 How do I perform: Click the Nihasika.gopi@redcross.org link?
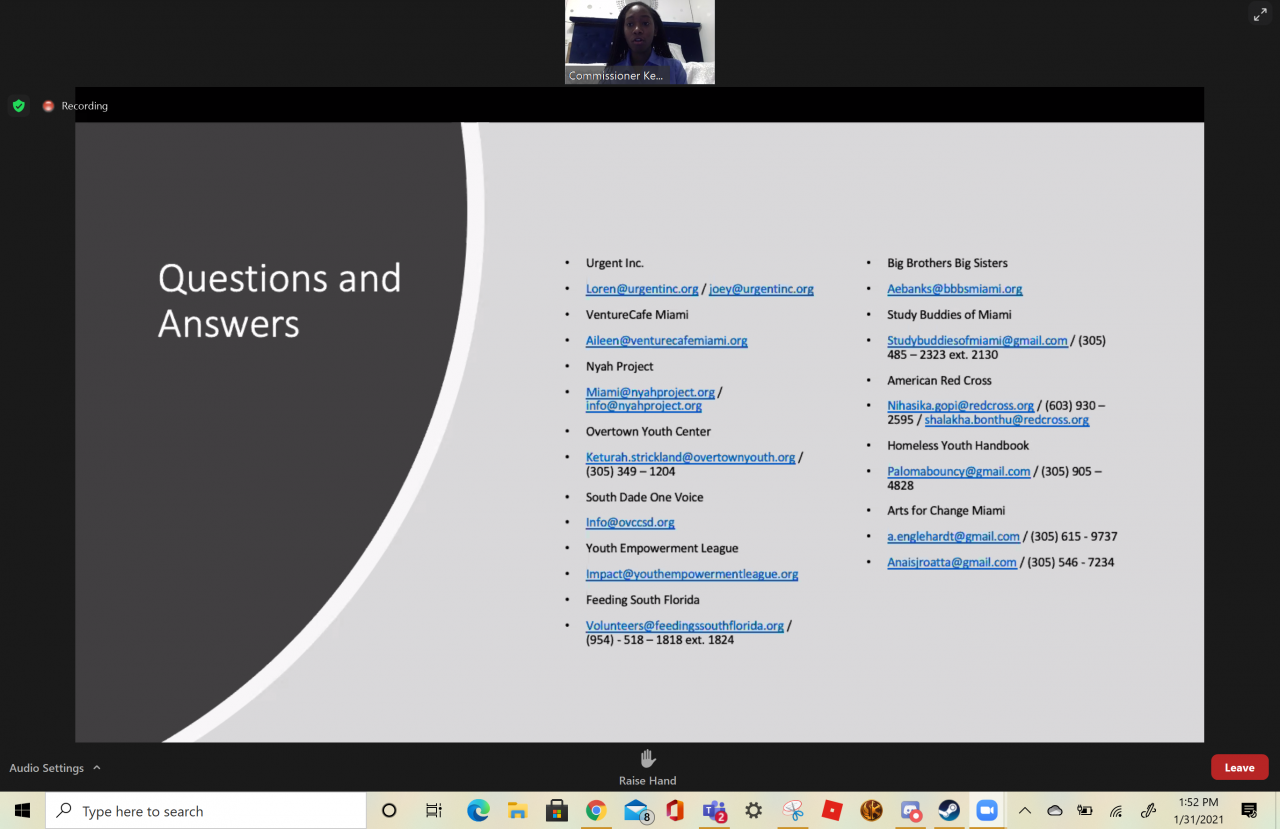coord(961,406)
